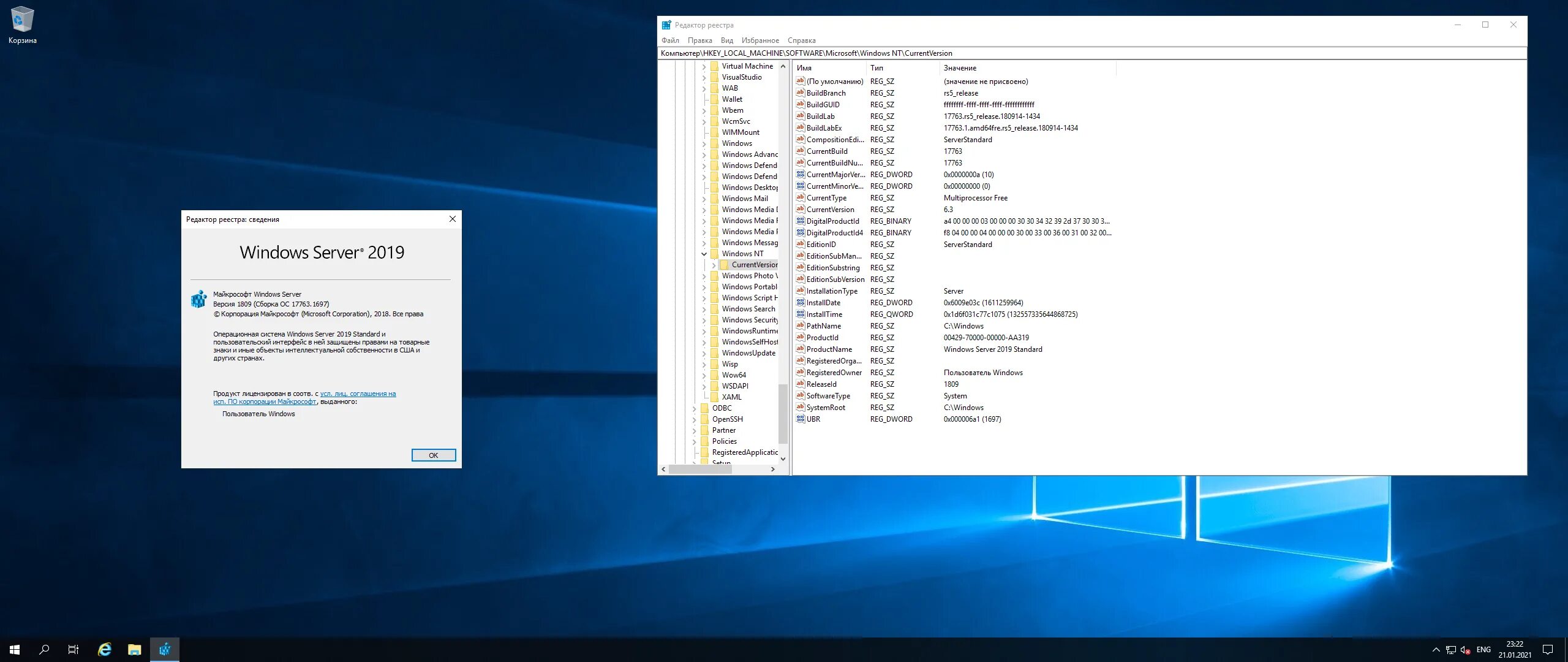Screen dimensions: 1568x662
Task: Click the Wallet folder icon in tree
Action: pyautogui.click(x=714, y=99)
